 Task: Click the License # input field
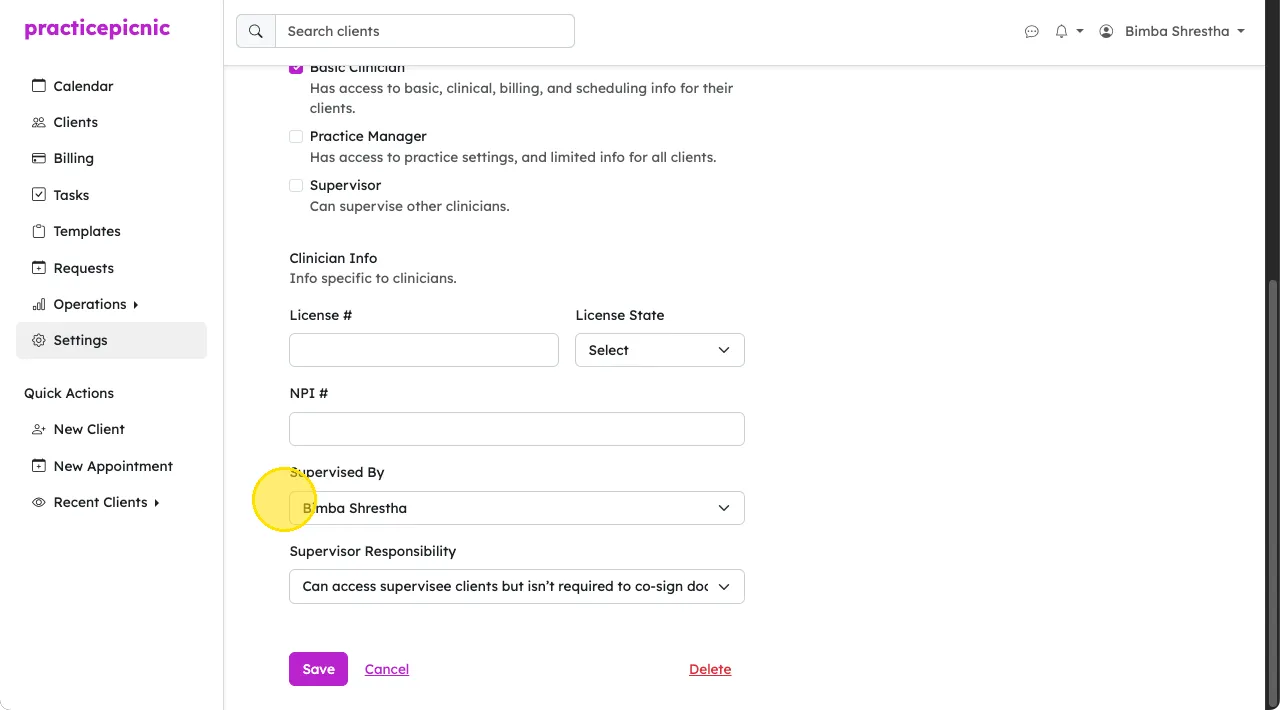pyautogui.click(x=424, y=350)
